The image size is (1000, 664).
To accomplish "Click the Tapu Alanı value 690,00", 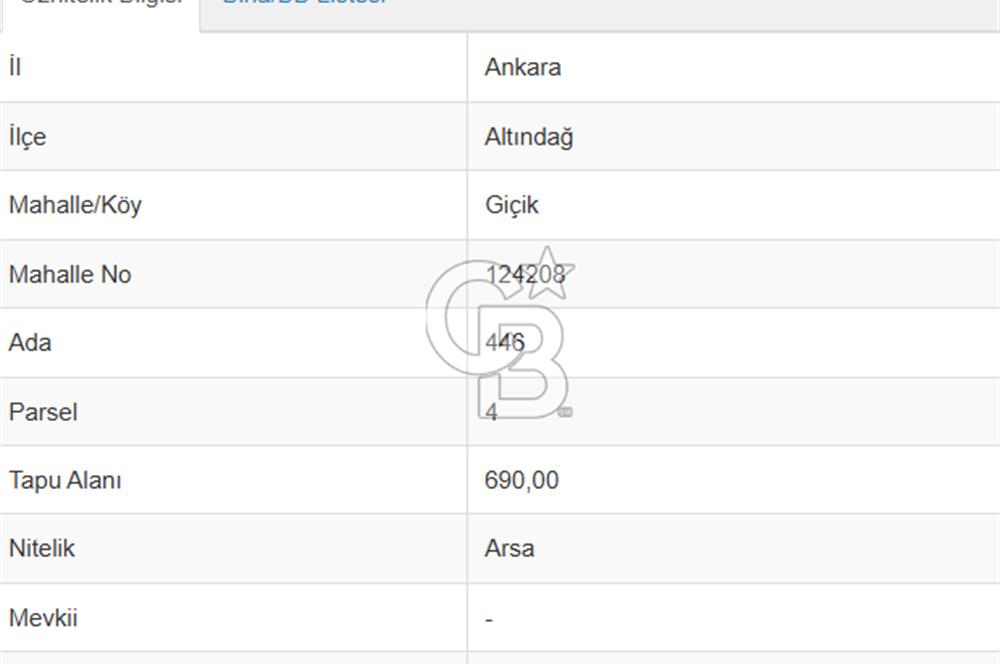I will click(x=521, y=480).
